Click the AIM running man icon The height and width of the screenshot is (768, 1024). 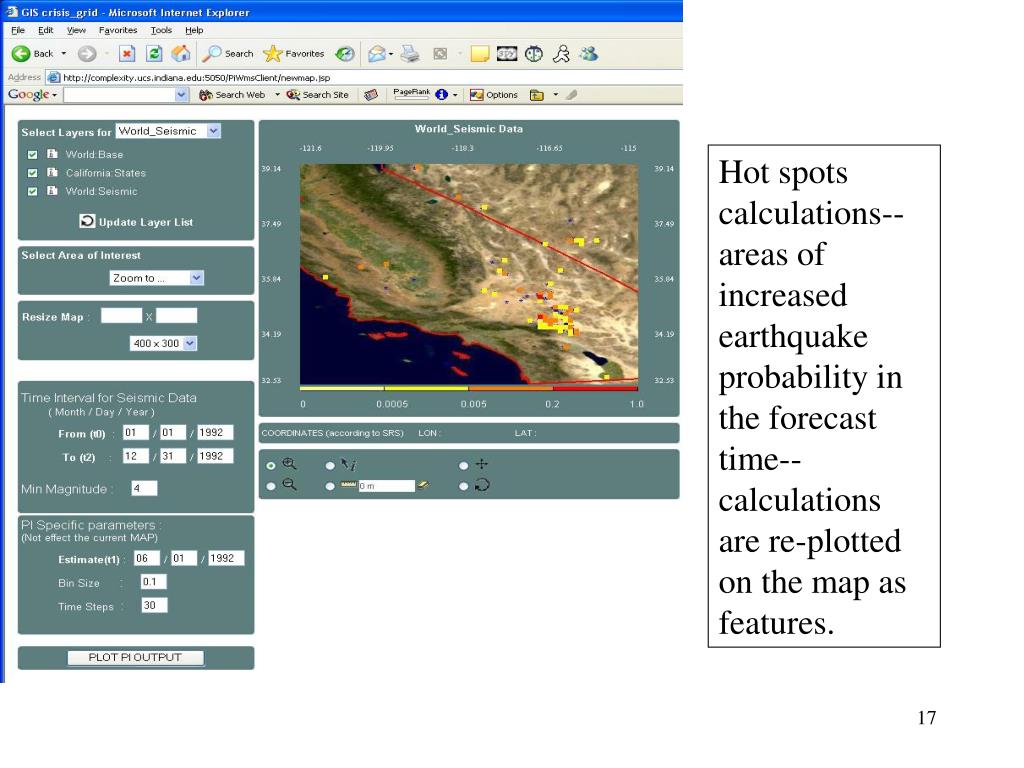click(x=561, y=54)
